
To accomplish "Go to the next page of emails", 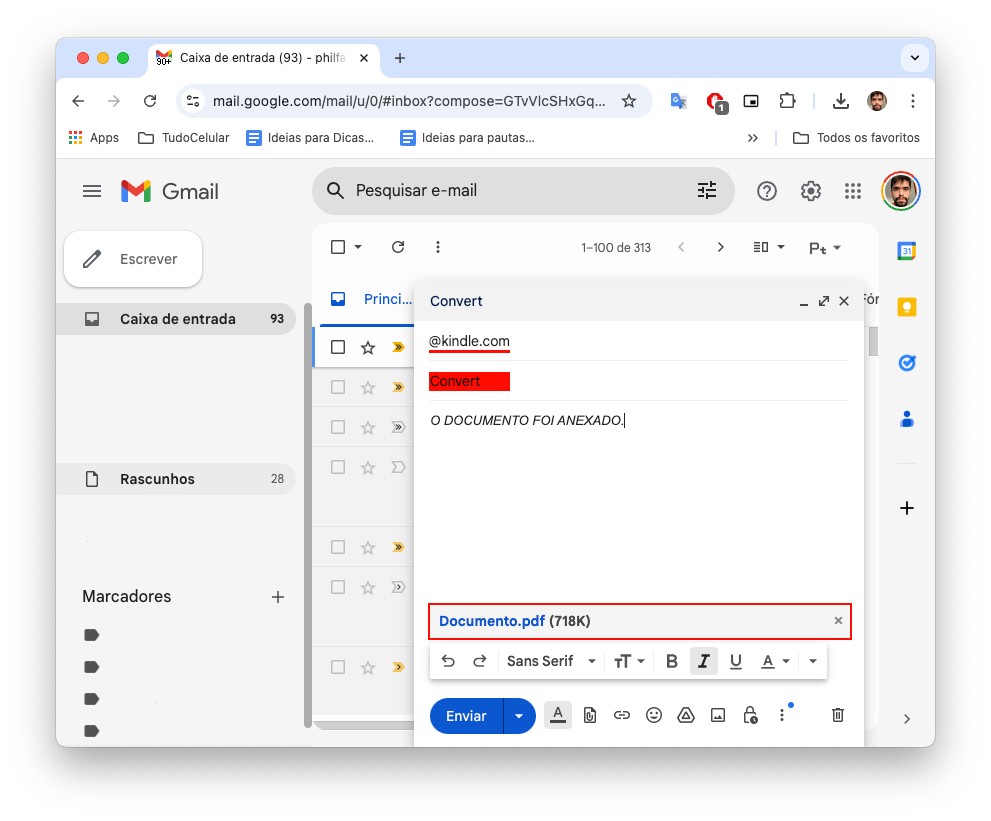I will pos(720,247).
